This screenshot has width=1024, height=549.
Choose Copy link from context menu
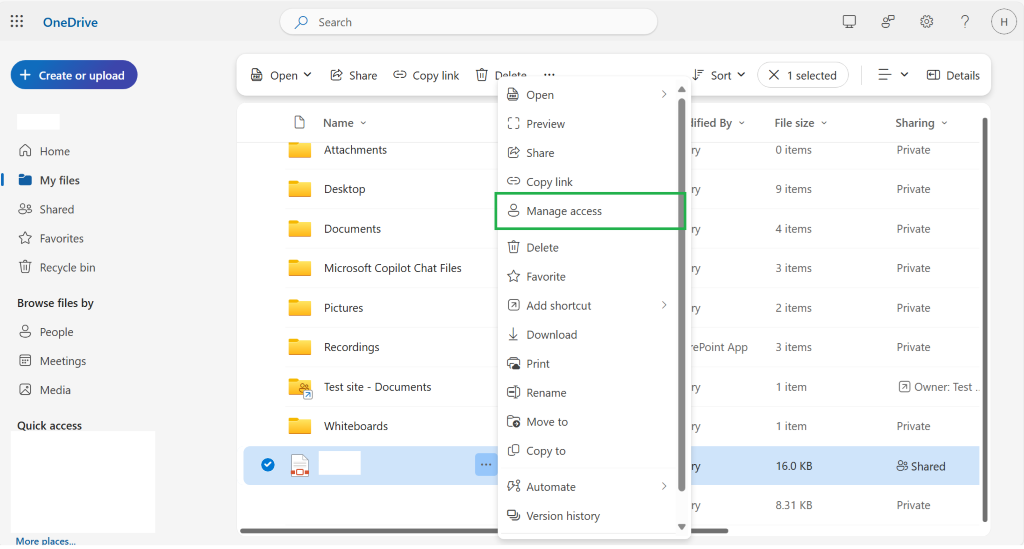(x=588, y=182)
